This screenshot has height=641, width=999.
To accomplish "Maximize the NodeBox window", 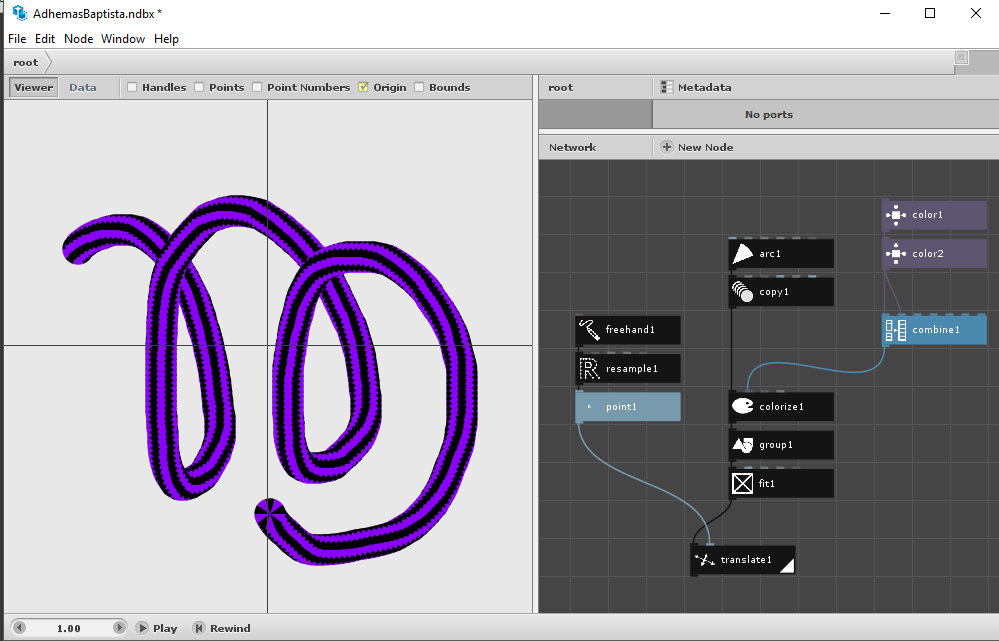I will 930,13.
